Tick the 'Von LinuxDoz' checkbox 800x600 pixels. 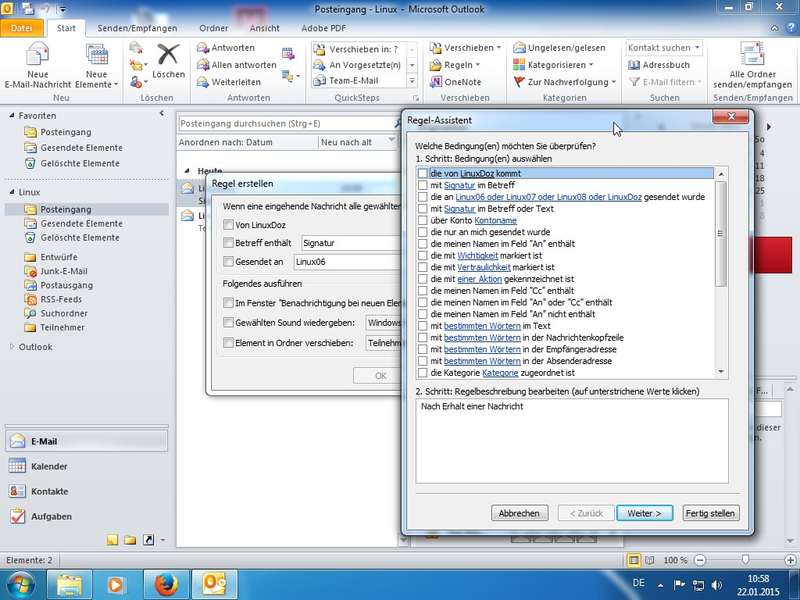229,225
